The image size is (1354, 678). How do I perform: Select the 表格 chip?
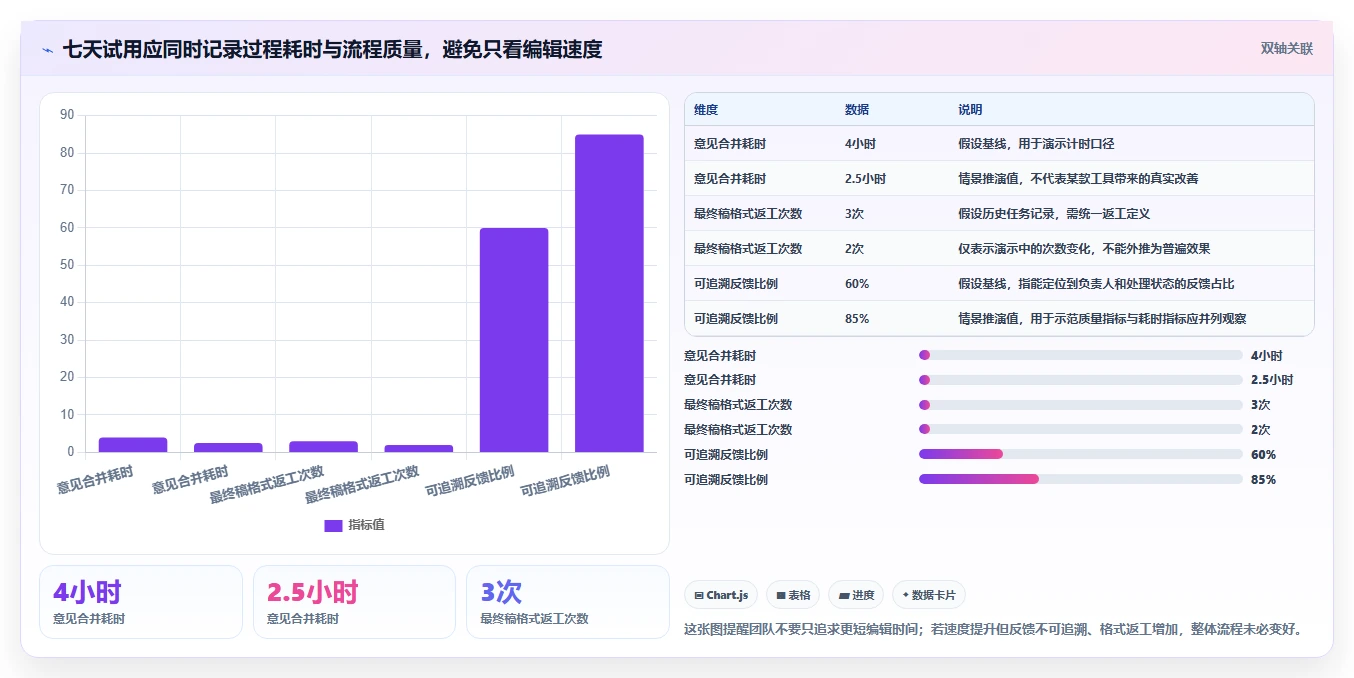(x=792, y=595)
